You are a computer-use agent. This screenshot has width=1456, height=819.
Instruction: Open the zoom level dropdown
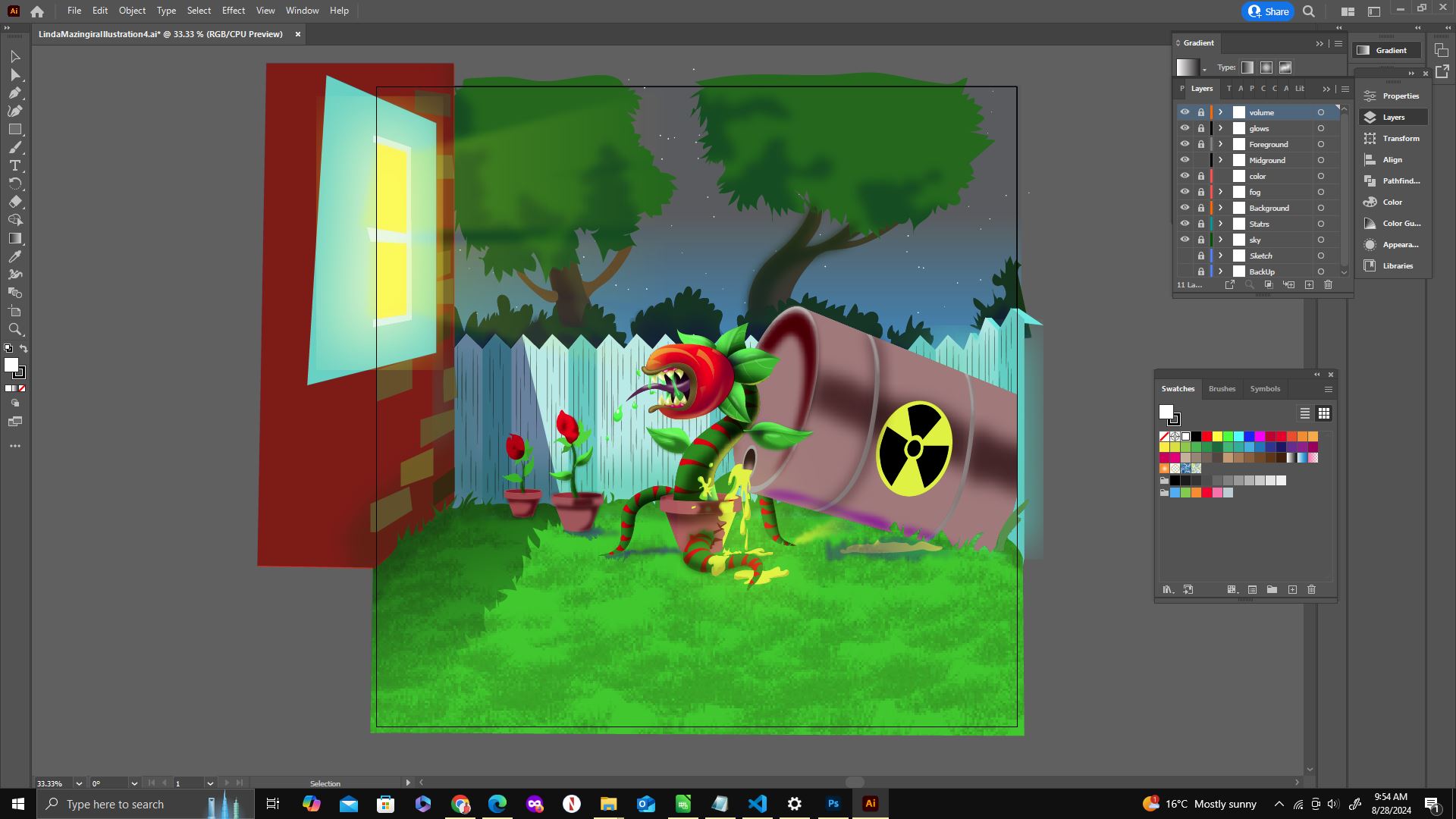[x=79, y=783]
